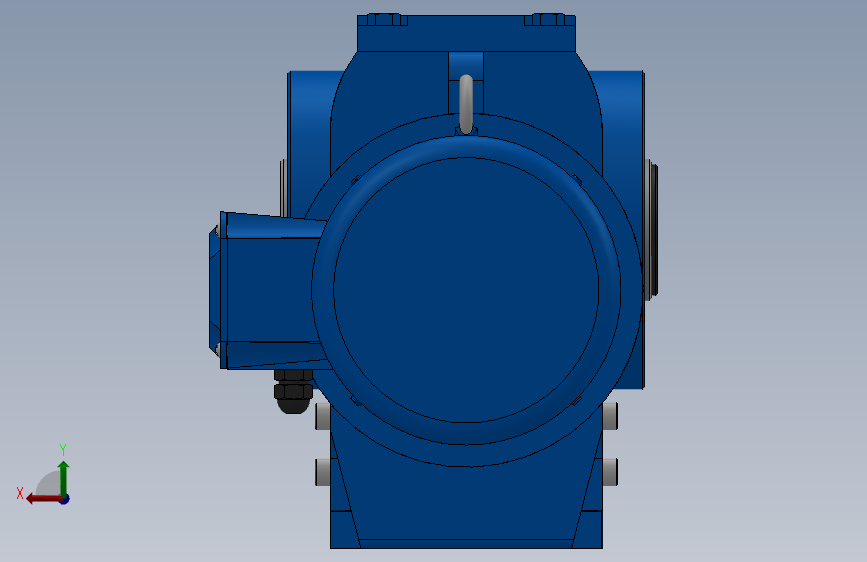867x562 pixels.
Task: Pick the round front cover face
Action: click(x=466, y=290)
